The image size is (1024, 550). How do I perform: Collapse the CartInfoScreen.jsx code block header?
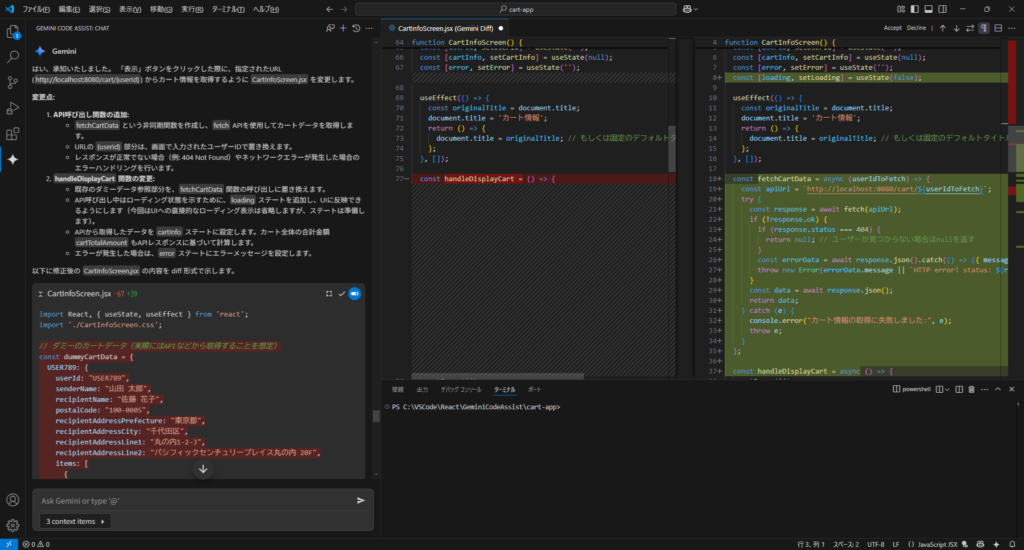(x=40, y=294)
